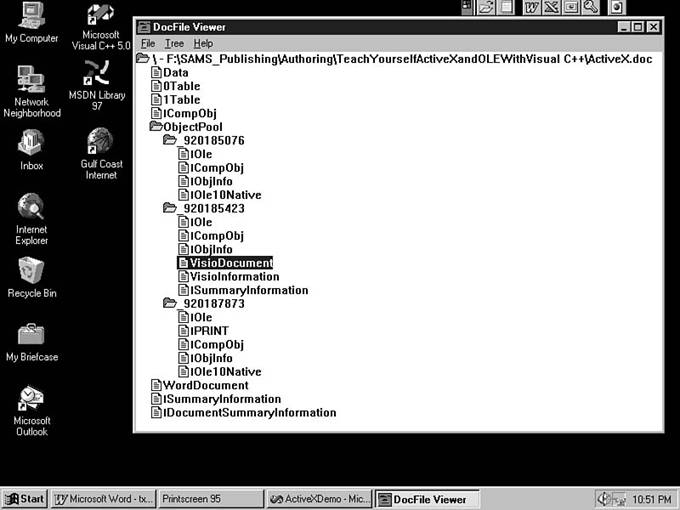Click the system tray clock
The width and height of the screenshot is (680, 510).
click(x=651, y=498)
